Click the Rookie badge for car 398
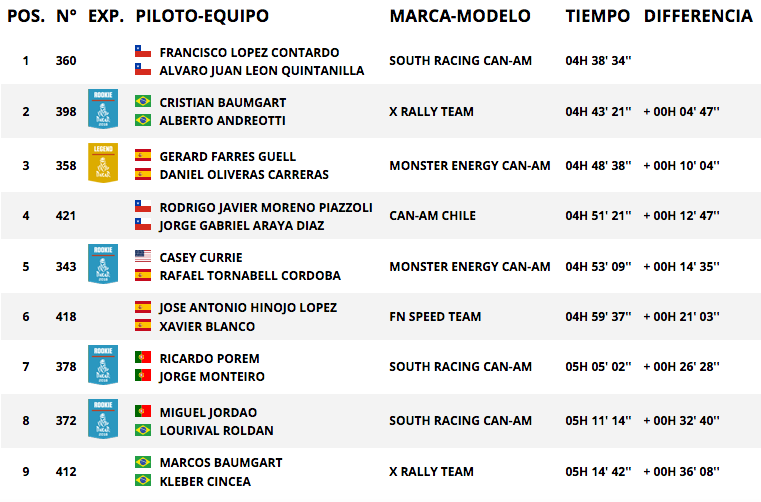Screen dimensions: 761x502 coord(103,109)
